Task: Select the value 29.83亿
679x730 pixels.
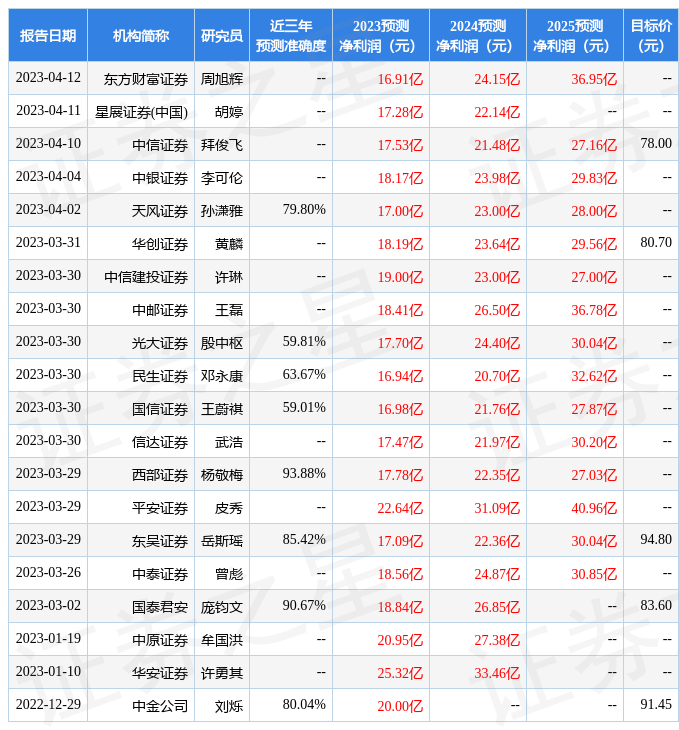Action: [x=594, y=178]
